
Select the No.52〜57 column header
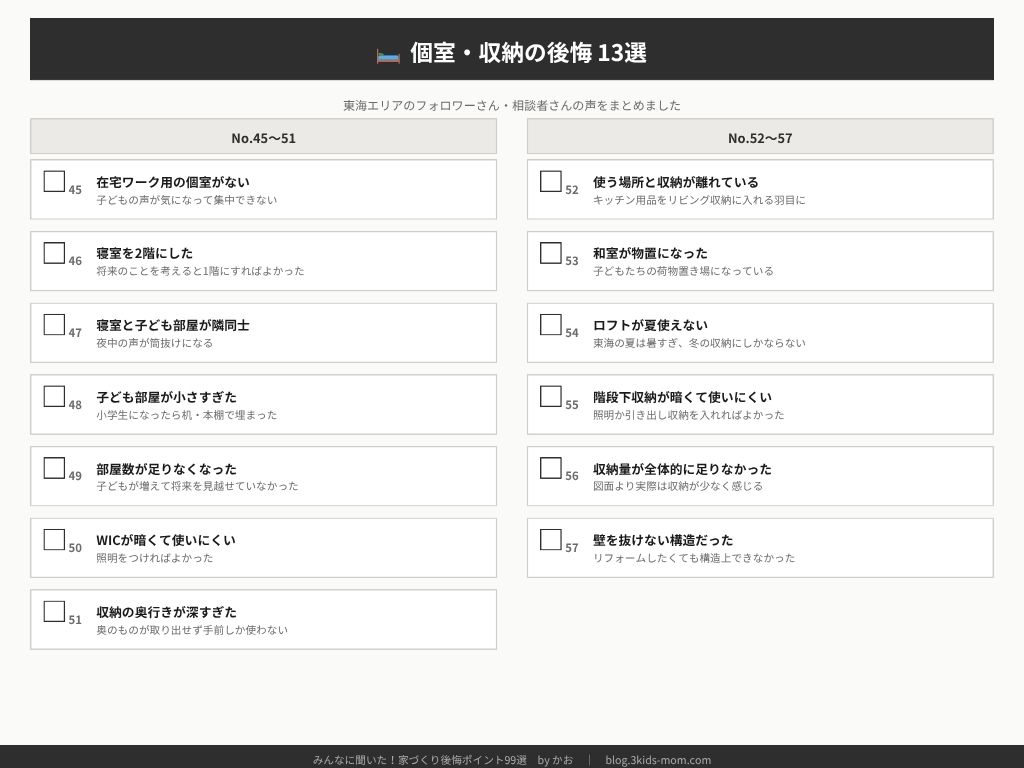[760, 137]
